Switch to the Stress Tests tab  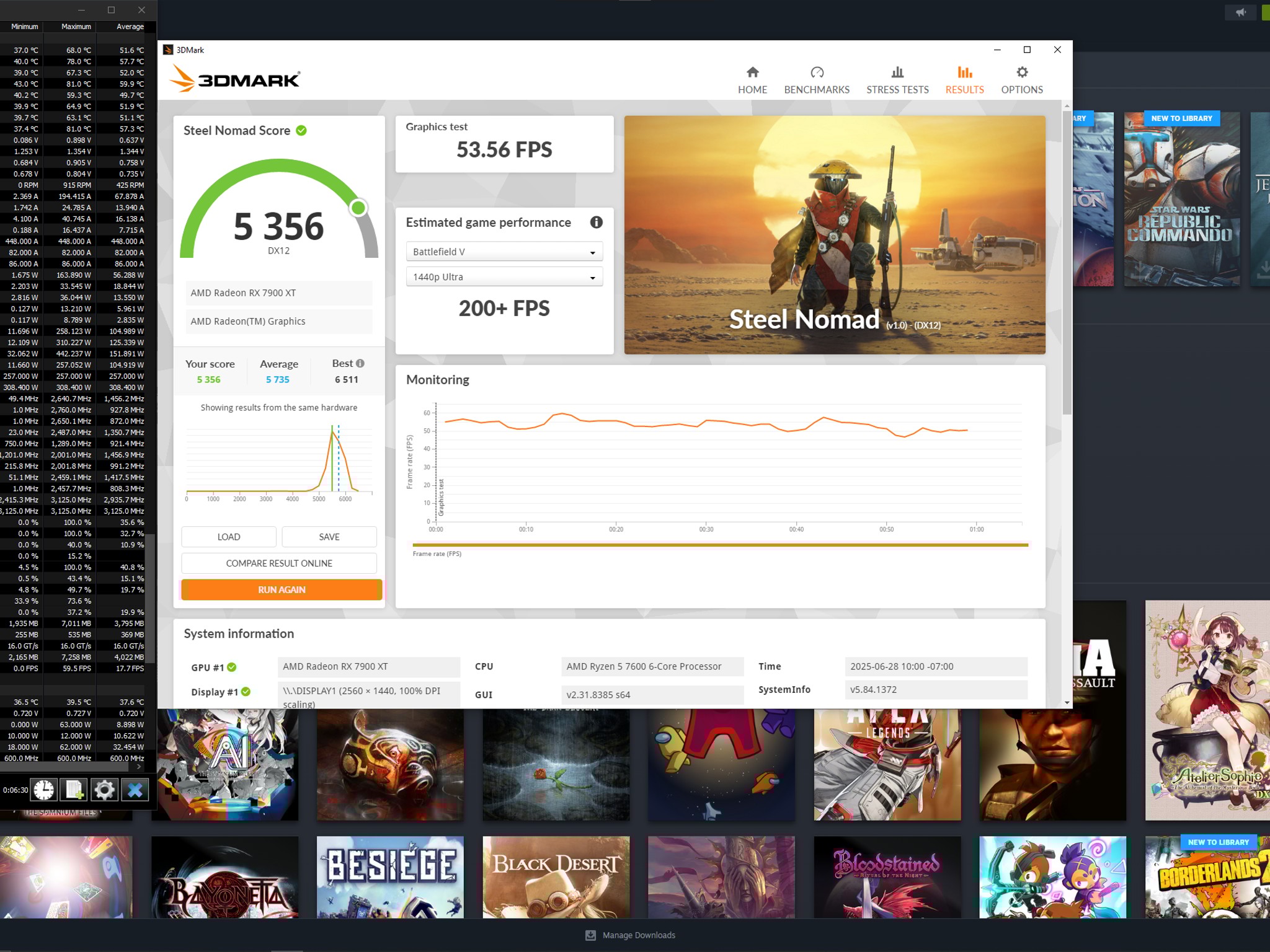pos(897,81)
